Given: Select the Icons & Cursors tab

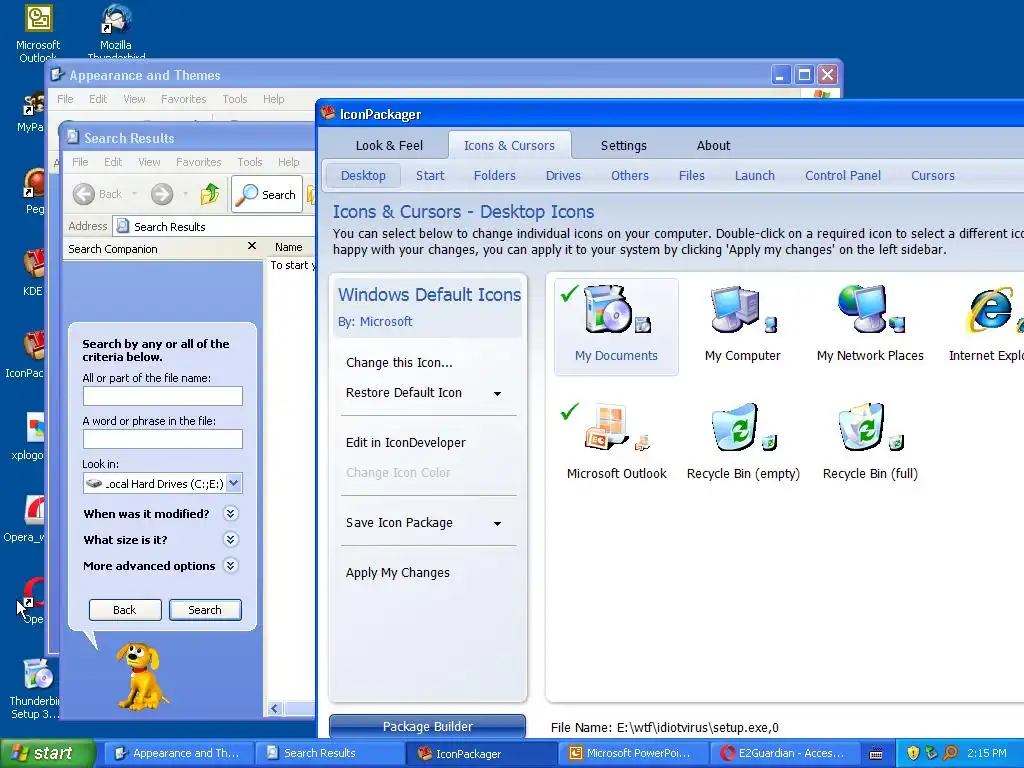Looking at the screenshot, I should [x=509, y=146].
